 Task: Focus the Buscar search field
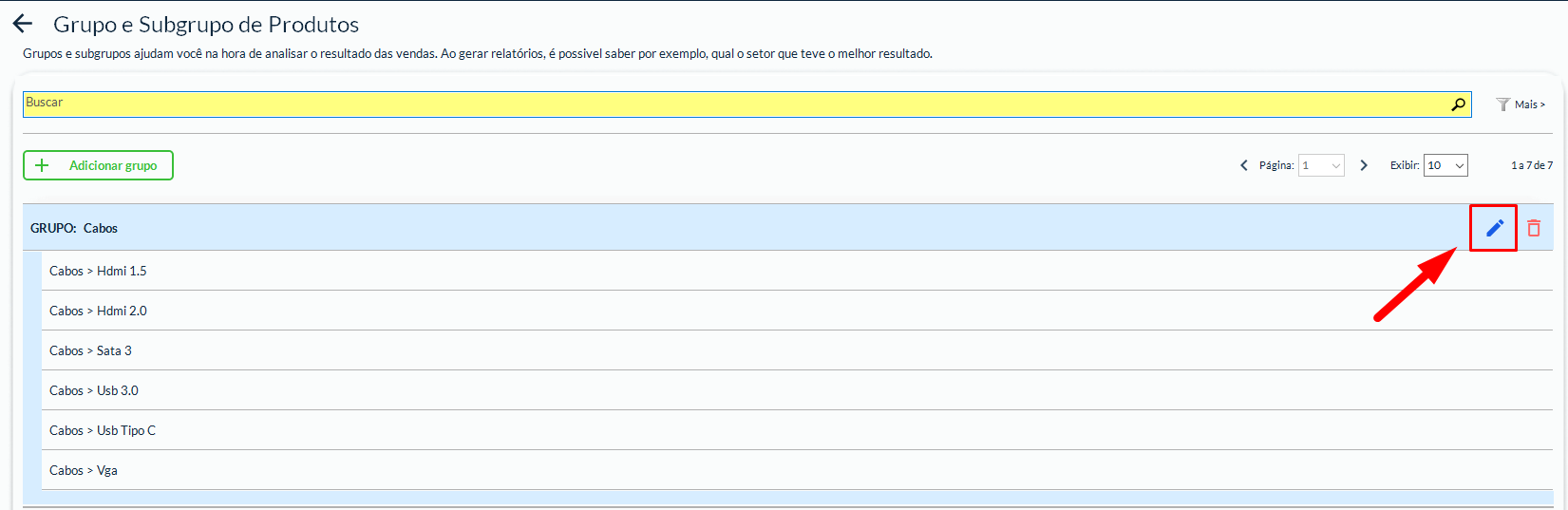(x=731, y=104)
